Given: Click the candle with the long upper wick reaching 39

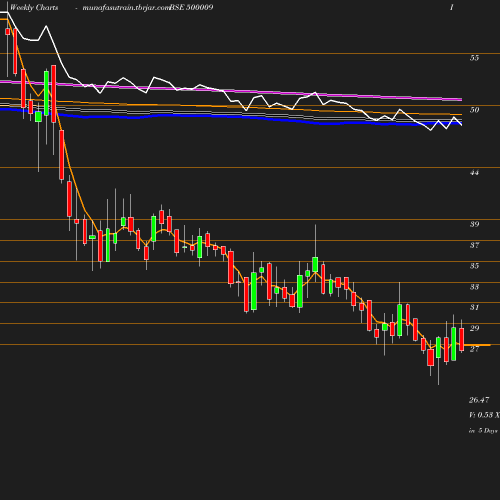Looking at the screenshot, I should (x=315, y=264).
